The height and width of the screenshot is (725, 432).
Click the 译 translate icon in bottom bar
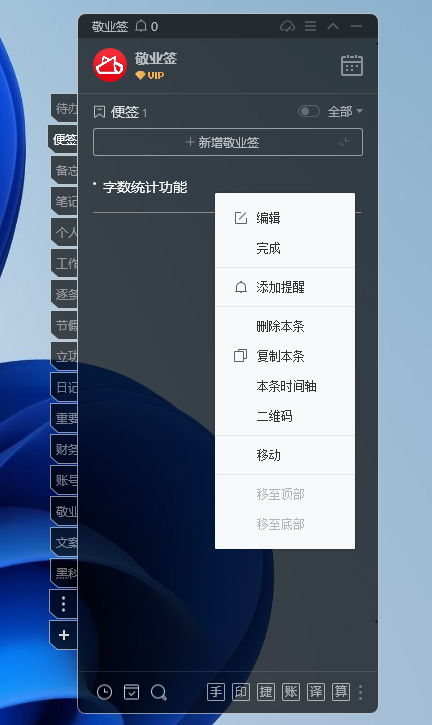(x=316, y=692)
